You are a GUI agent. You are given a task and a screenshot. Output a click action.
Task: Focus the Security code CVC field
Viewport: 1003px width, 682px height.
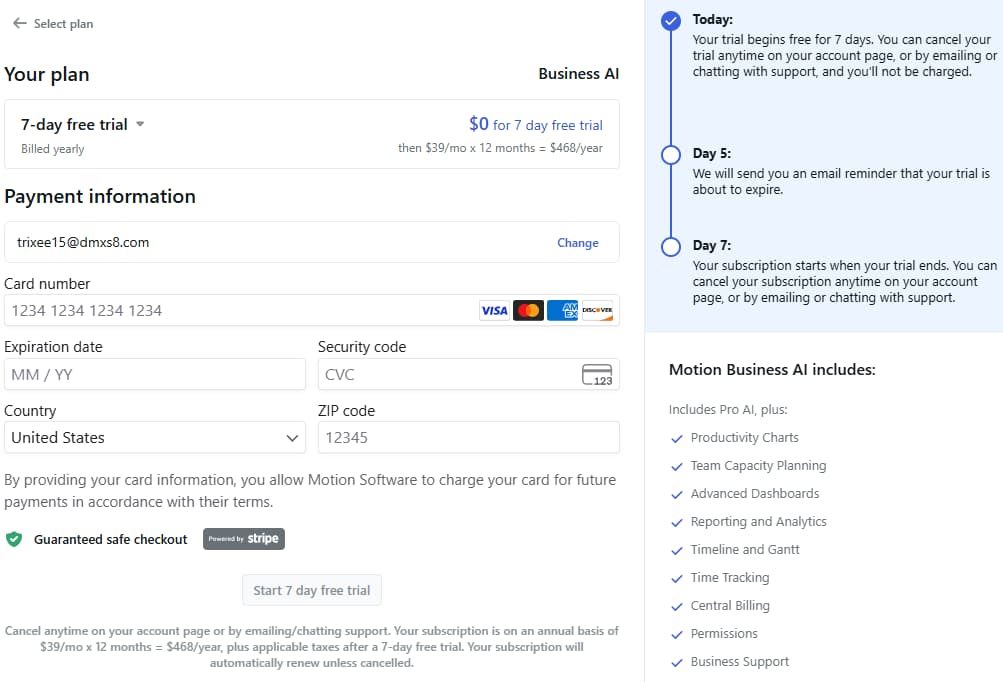(468, 374)
